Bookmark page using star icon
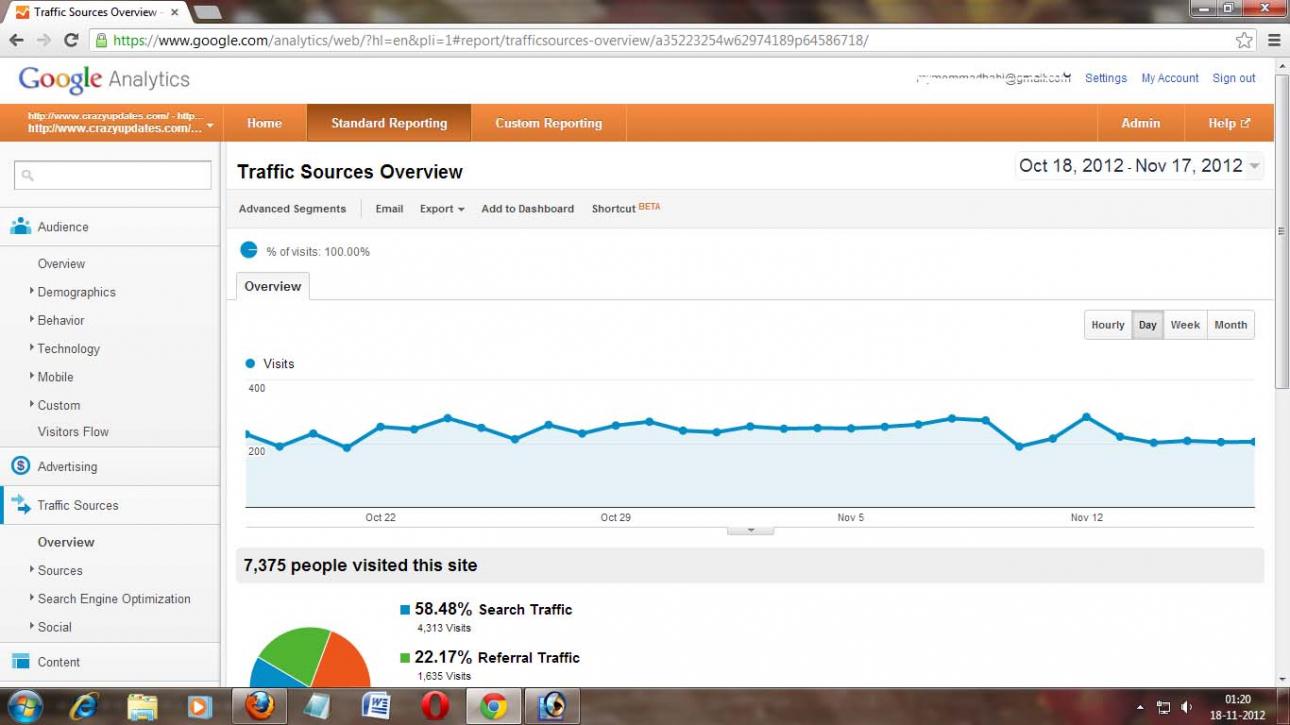 [x=1244, y=40]
